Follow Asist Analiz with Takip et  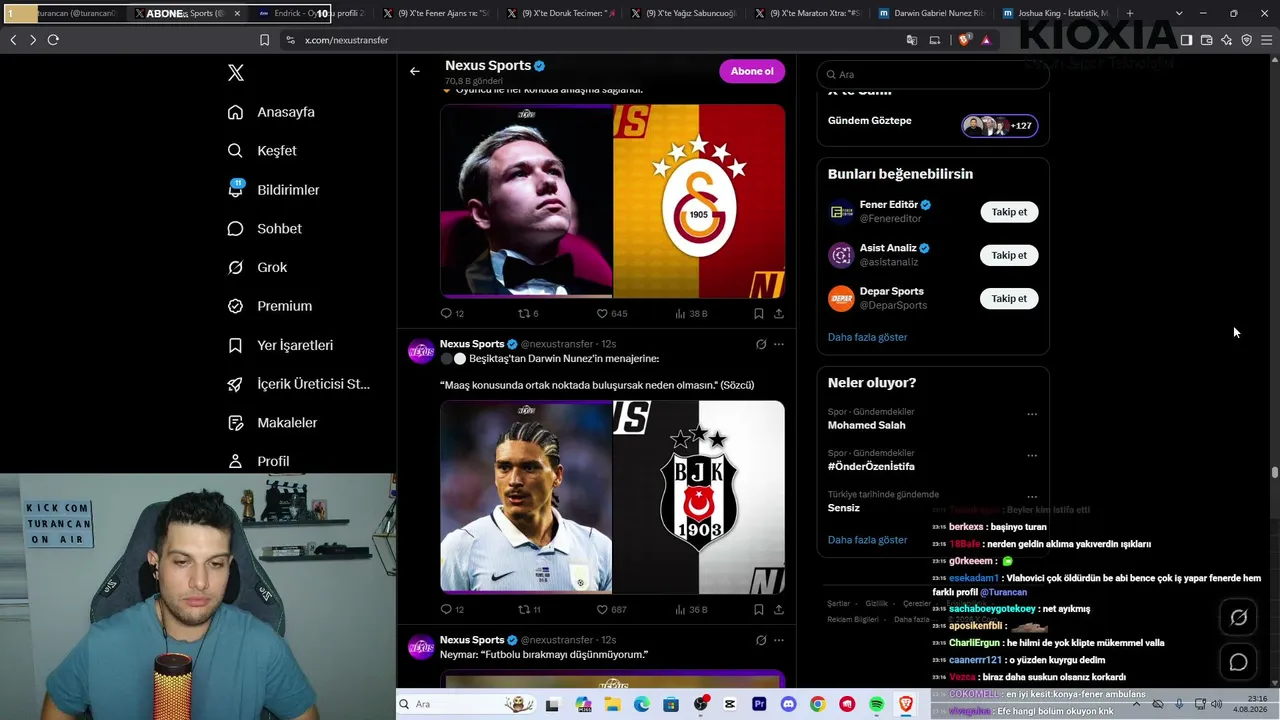point(1009,255)
